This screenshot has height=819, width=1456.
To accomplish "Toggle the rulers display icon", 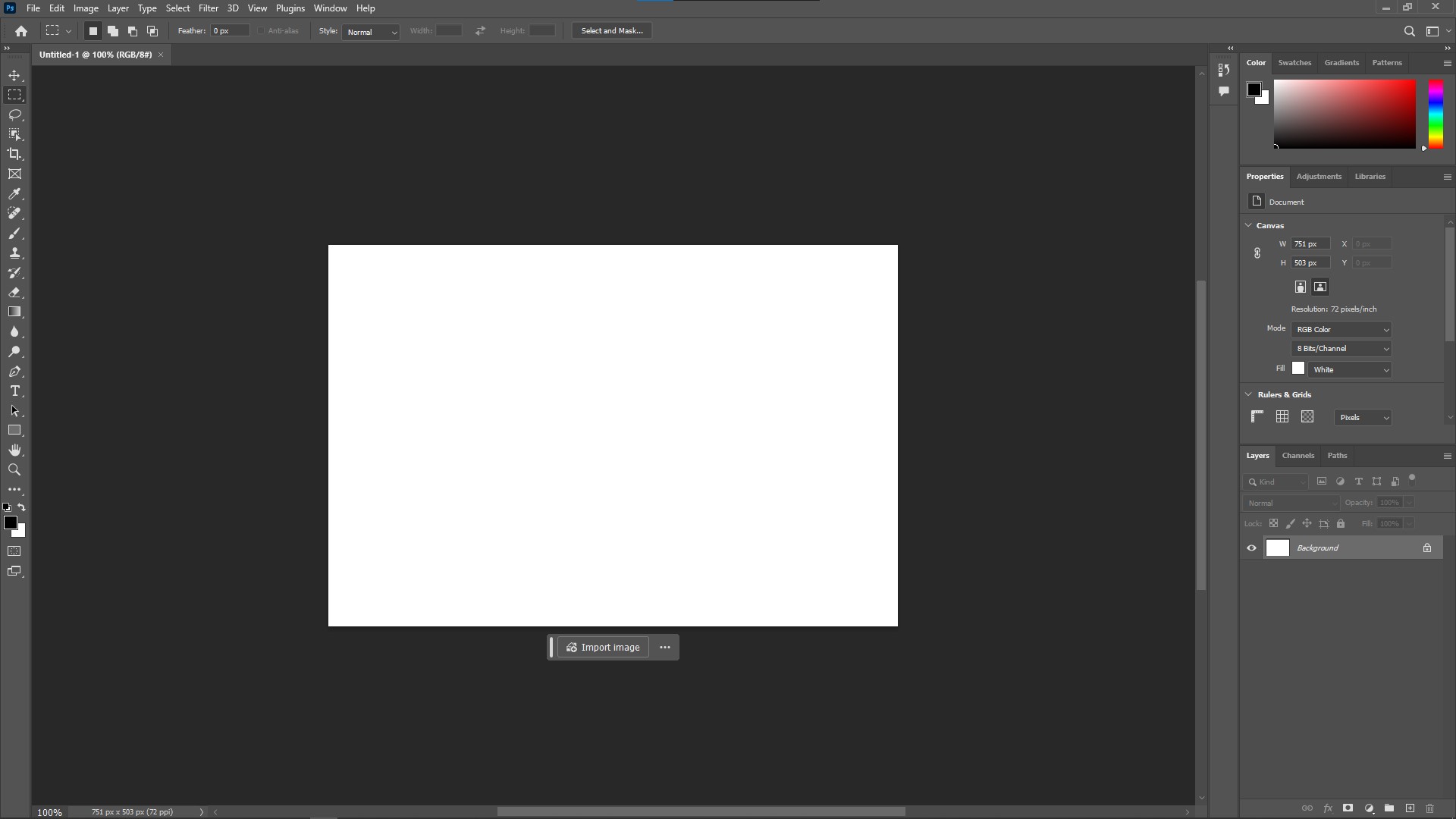I will point(1257,416).
